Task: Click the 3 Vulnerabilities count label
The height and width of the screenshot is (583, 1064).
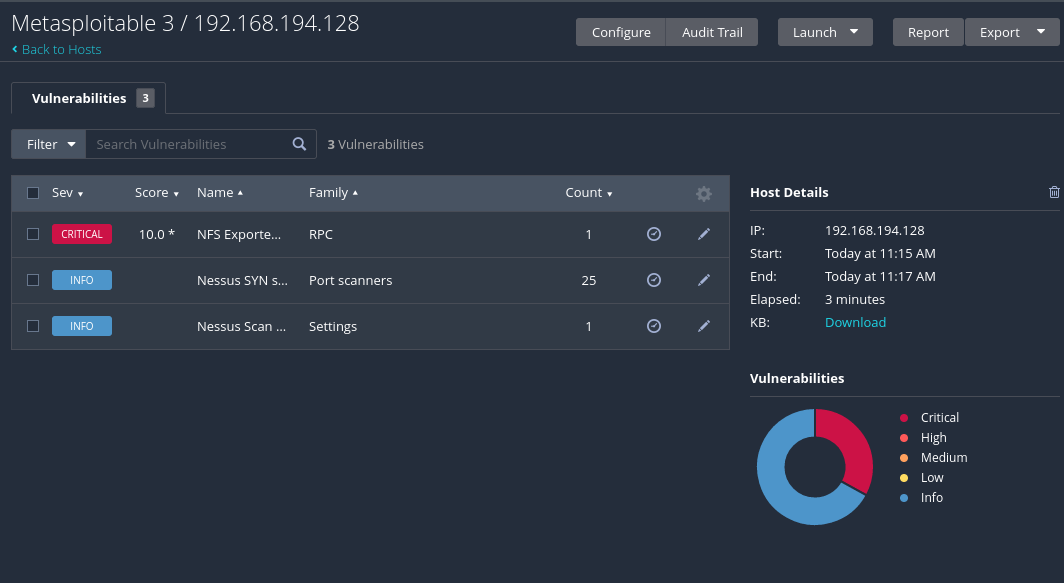Action: click(375, 144)
